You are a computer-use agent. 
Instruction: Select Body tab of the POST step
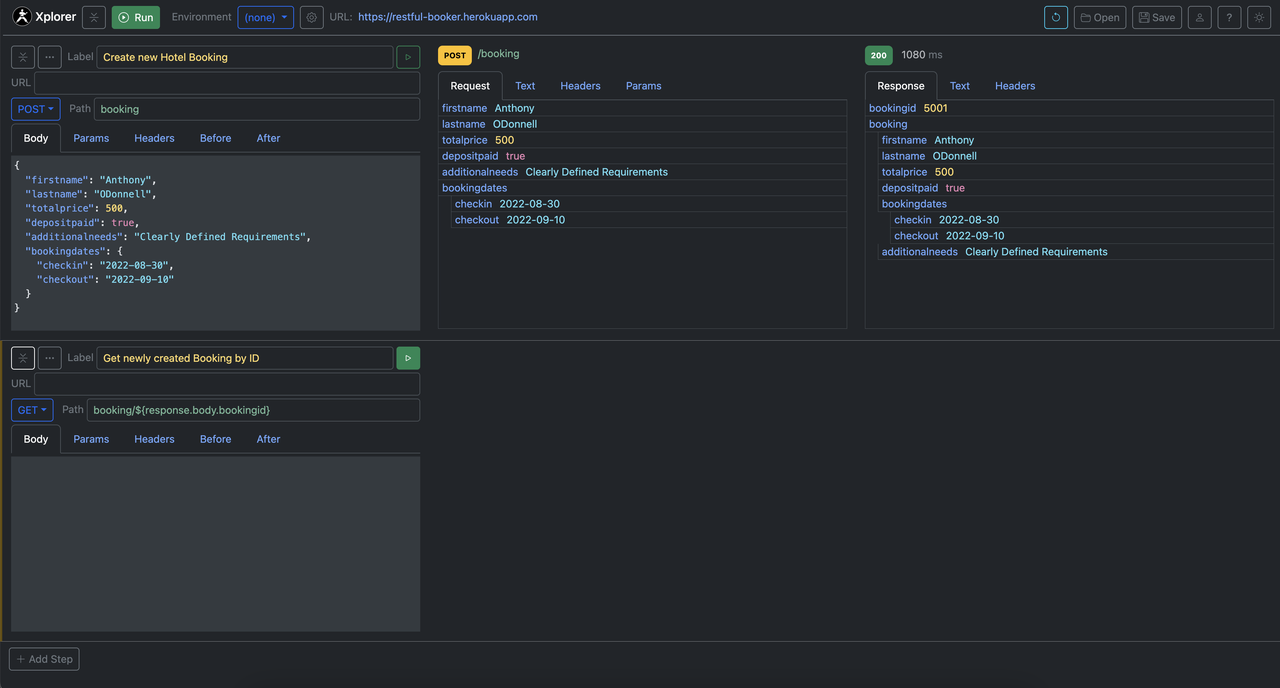pyautogui.click(x=36, y=138)
